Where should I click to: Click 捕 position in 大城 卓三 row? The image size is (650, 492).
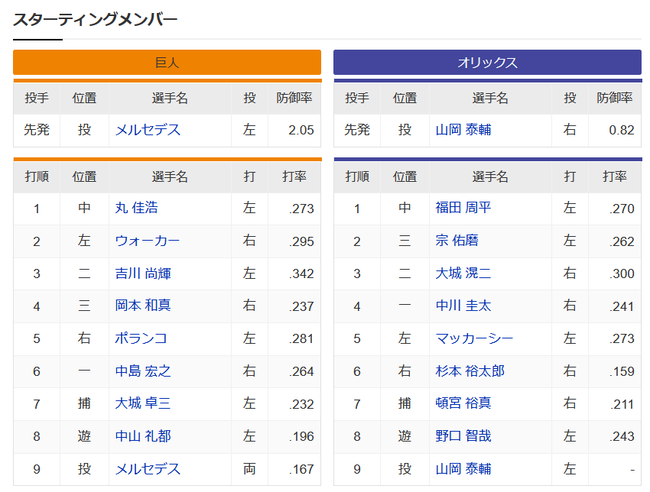pyautogui.click(x=84, y=403)
